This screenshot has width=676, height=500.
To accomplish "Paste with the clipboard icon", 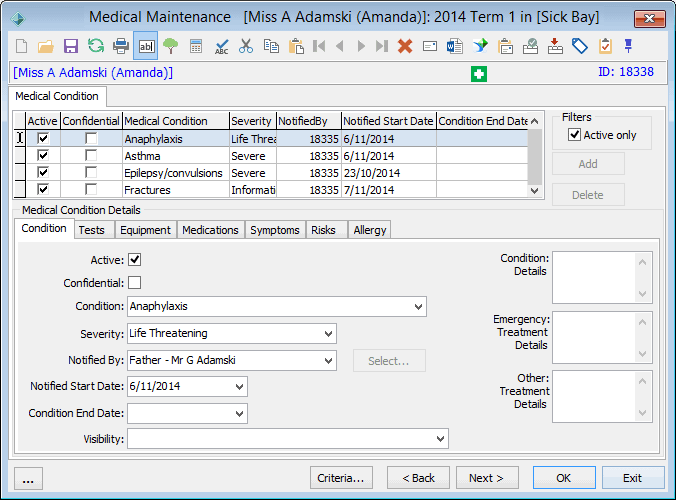I will [296, 46].
